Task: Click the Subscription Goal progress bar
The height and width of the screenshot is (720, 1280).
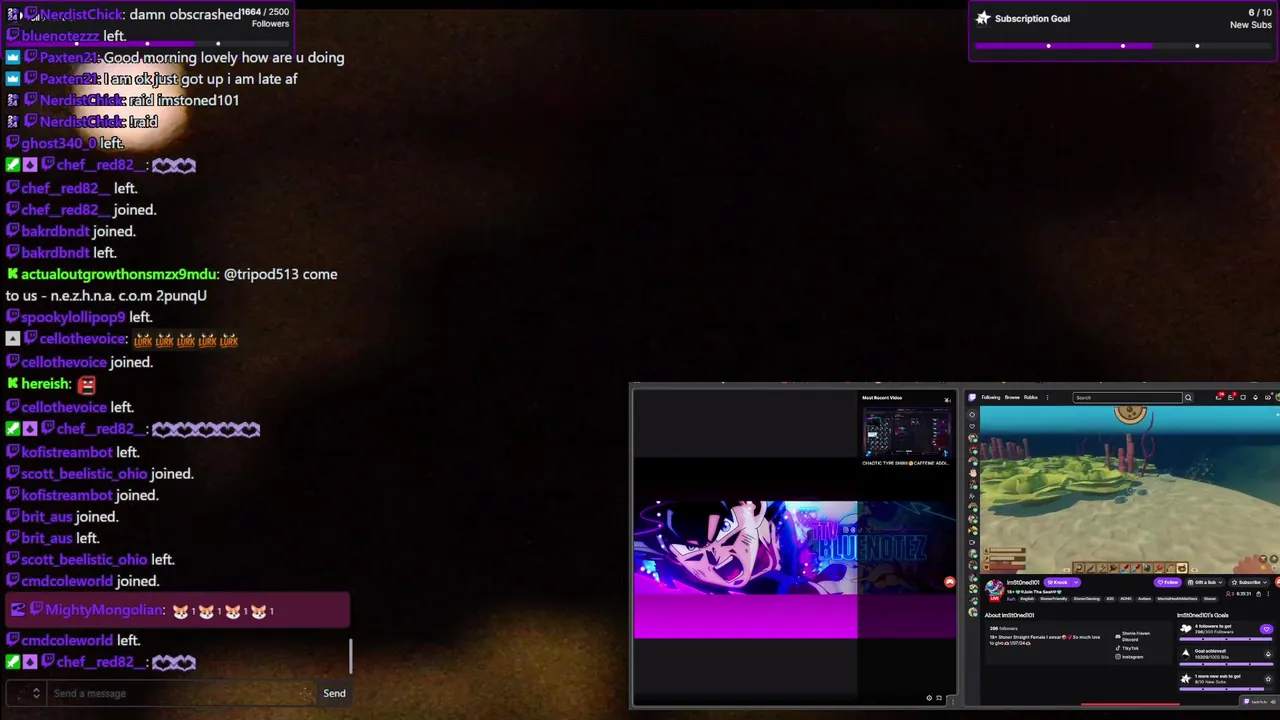Action: point(1122,46)
